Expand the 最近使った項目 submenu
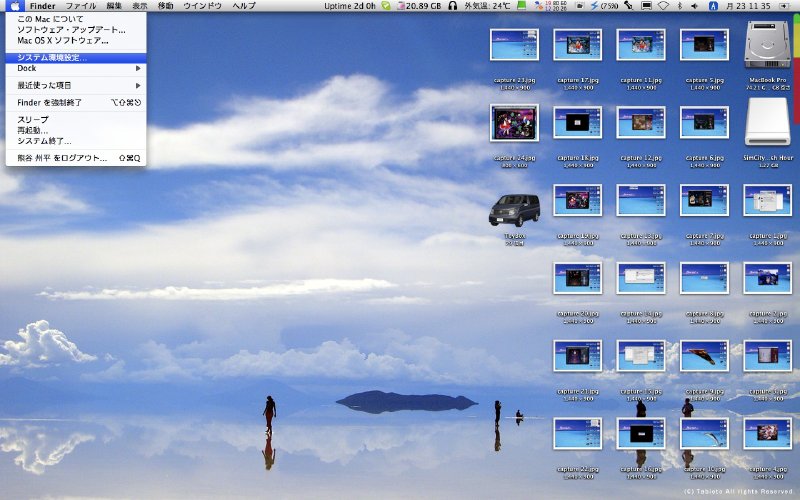Viewport: 800px width, 500px height. [x=76, y=85]
